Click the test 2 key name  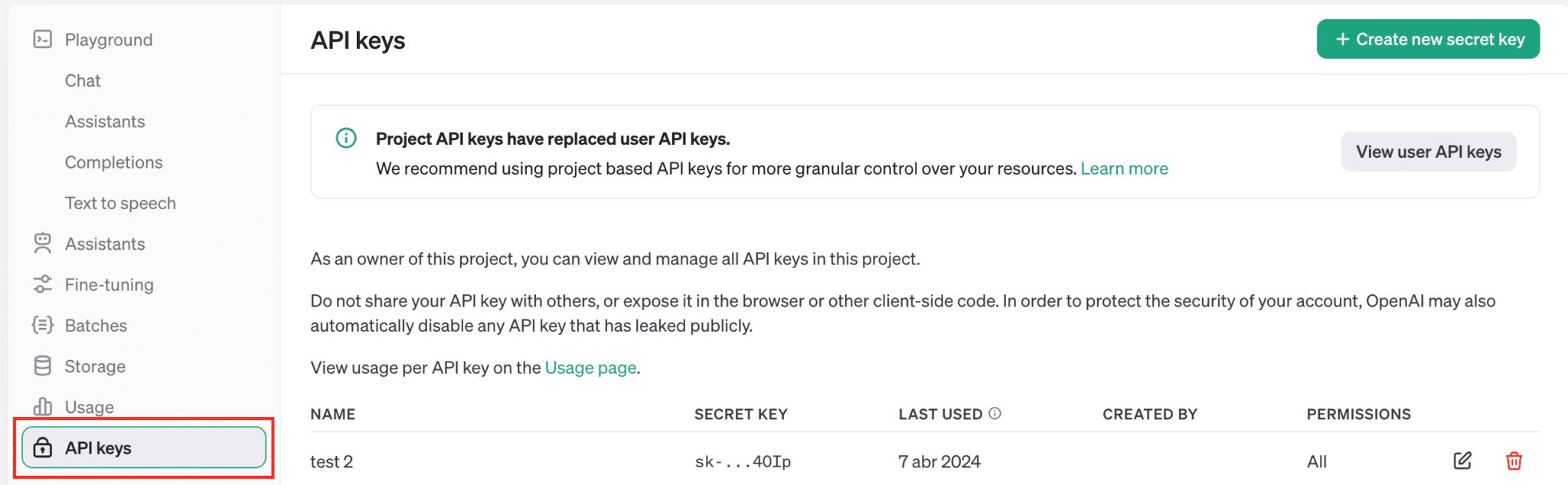(x=332, y=461)
